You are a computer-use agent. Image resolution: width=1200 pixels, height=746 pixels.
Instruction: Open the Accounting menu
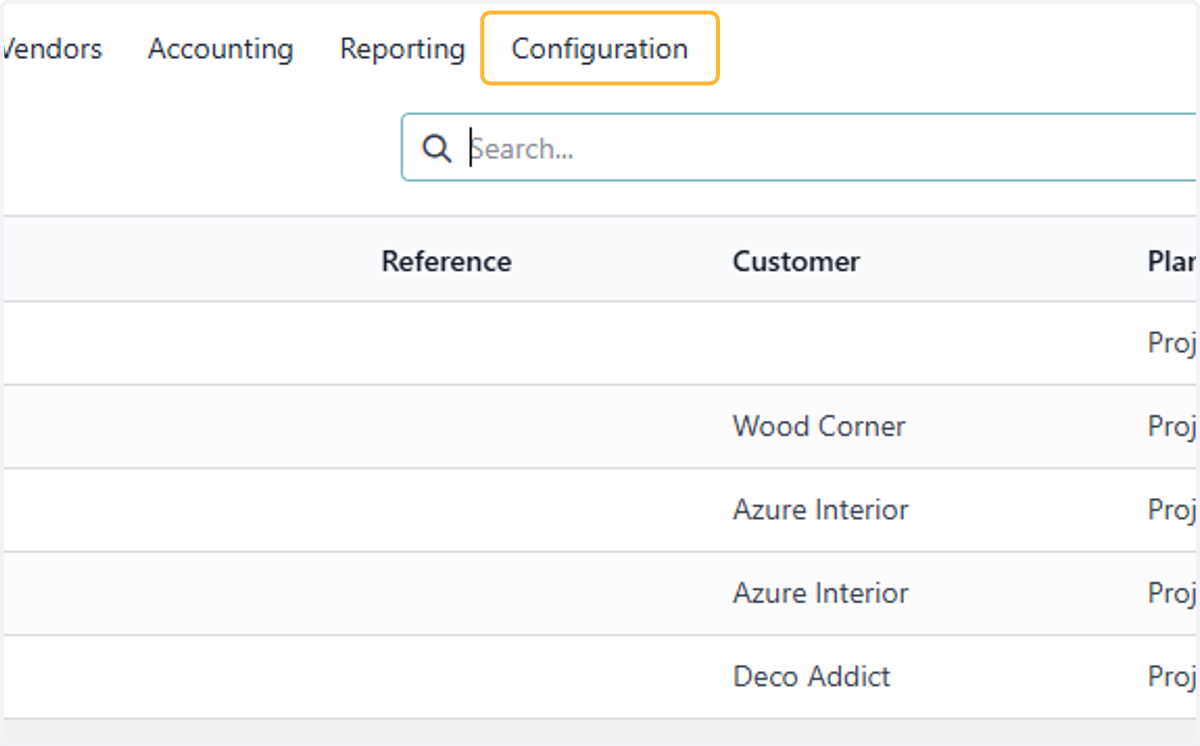221,48
